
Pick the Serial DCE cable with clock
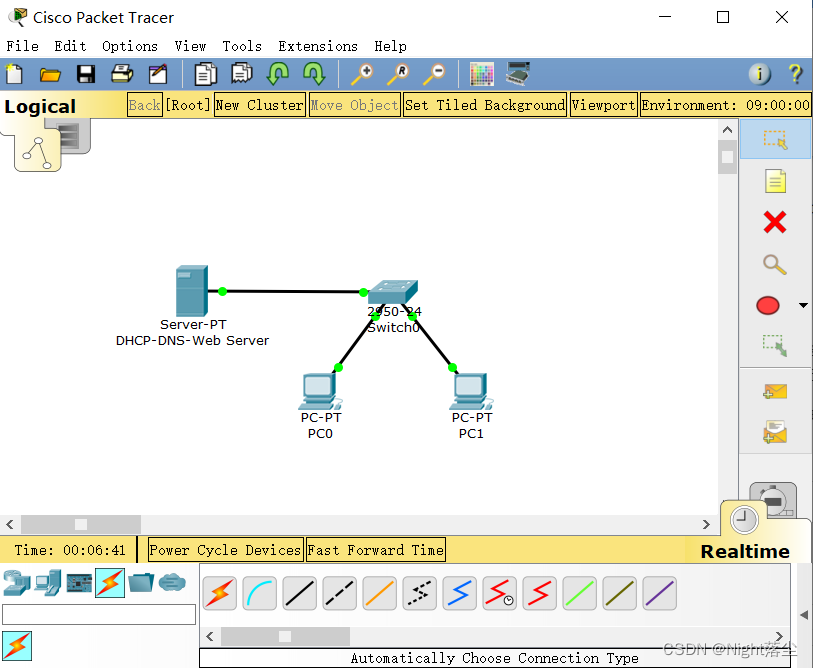(499, 593)
